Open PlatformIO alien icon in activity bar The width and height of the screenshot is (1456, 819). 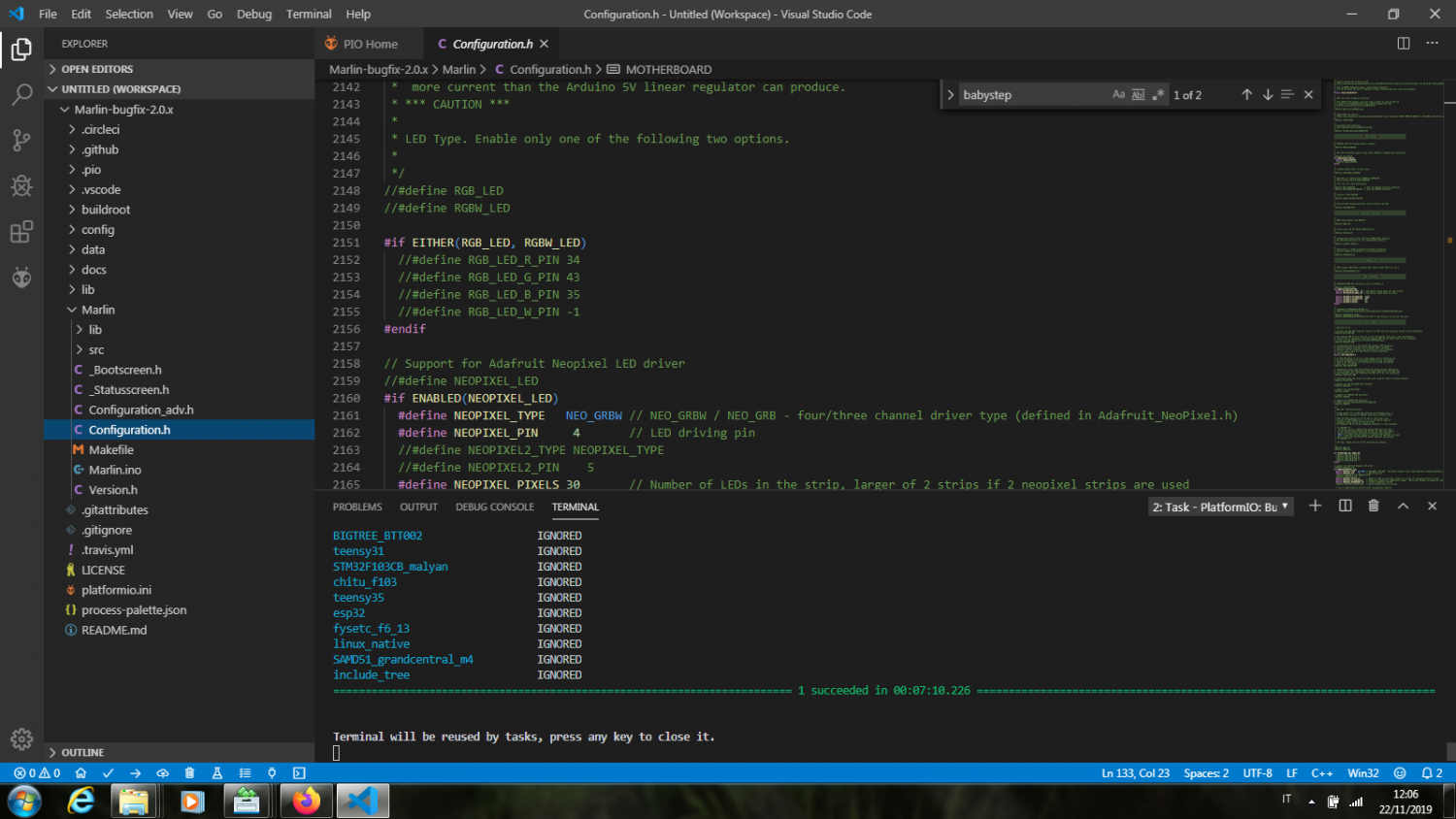click(x=21, y=278)
